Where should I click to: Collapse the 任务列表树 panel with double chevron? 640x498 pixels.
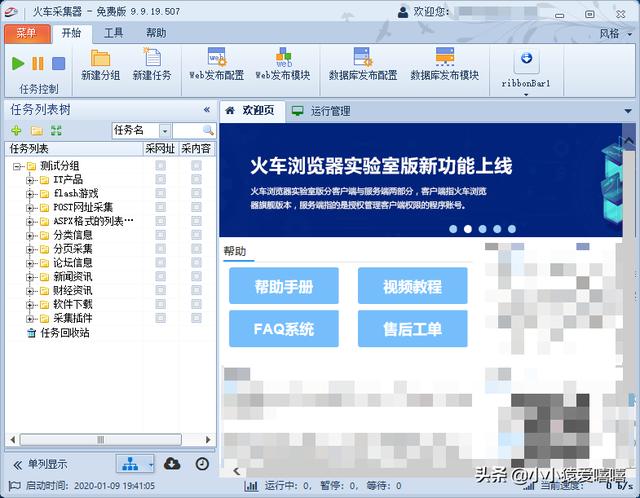click(207, 109)
